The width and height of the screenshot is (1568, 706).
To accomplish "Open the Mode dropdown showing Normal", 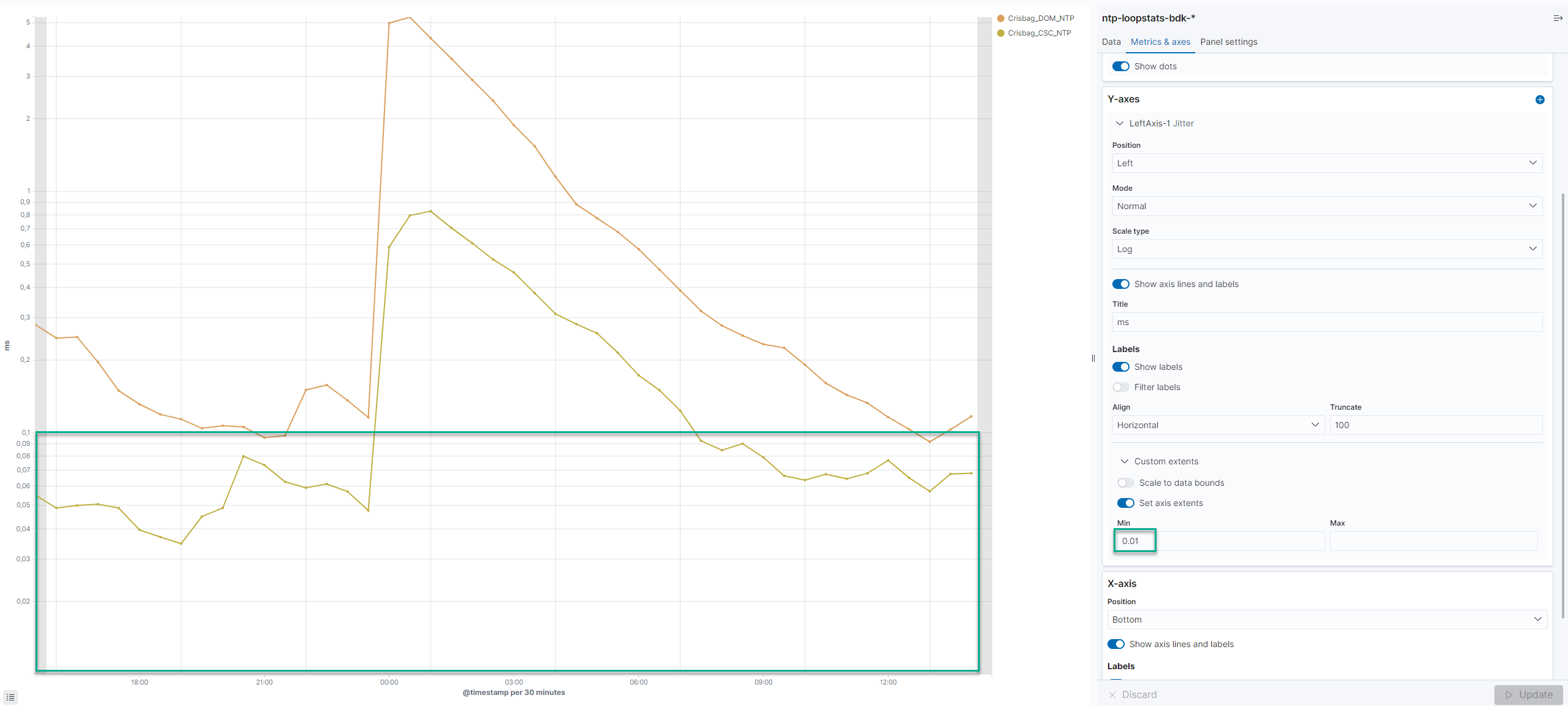I will (1326, 206).
